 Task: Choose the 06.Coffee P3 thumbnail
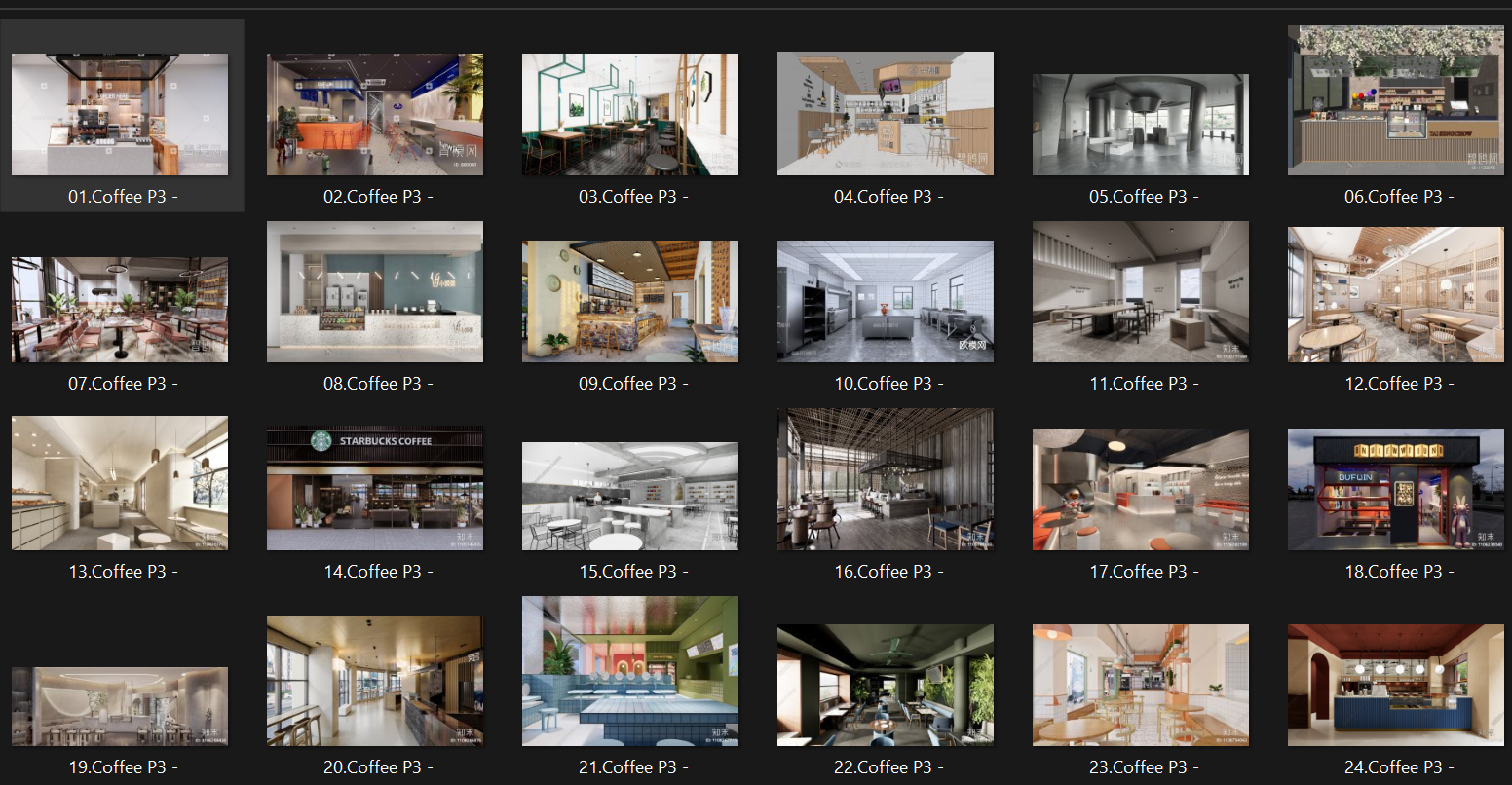1396,100
